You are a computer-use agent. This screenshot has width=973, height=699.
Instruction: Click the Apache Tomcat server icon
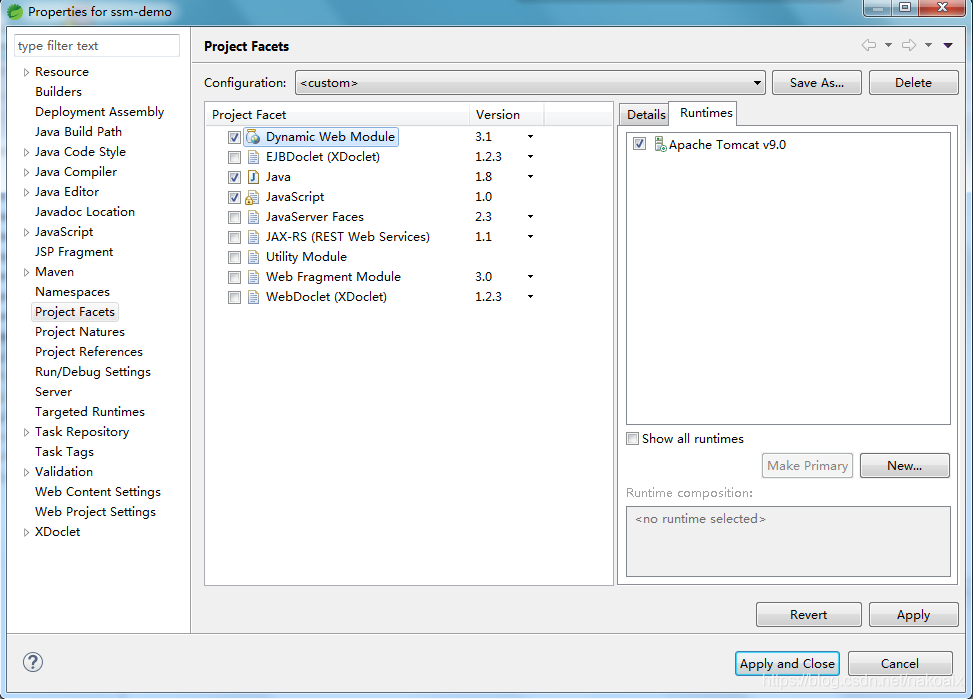[x=660, y=145]
